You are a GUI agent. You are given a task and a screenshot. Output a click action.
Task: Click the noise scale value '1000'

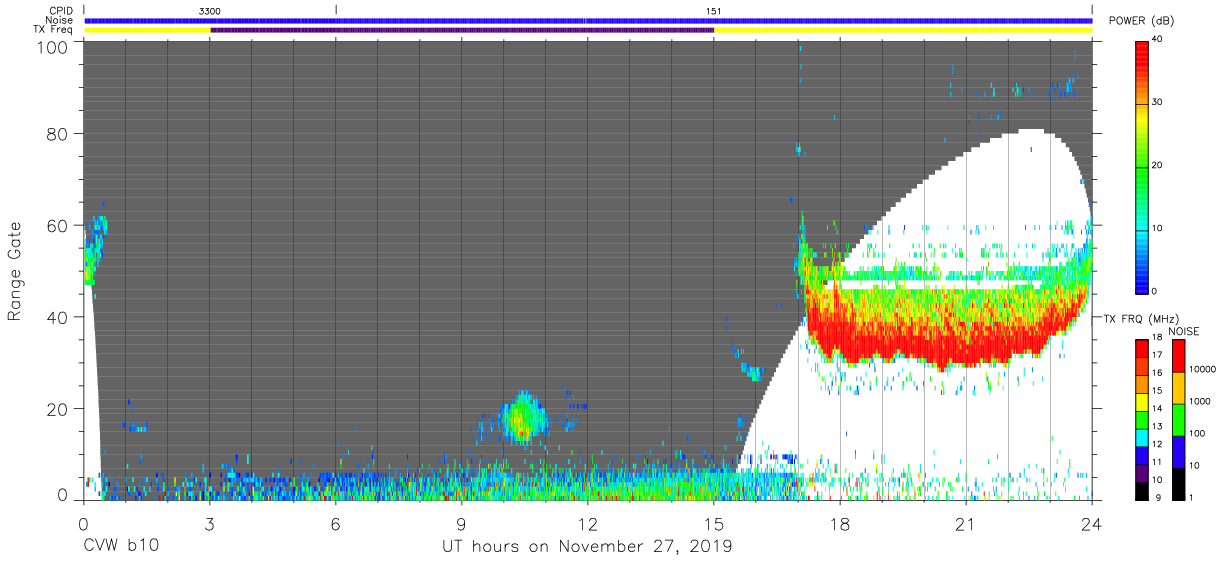1200,401
